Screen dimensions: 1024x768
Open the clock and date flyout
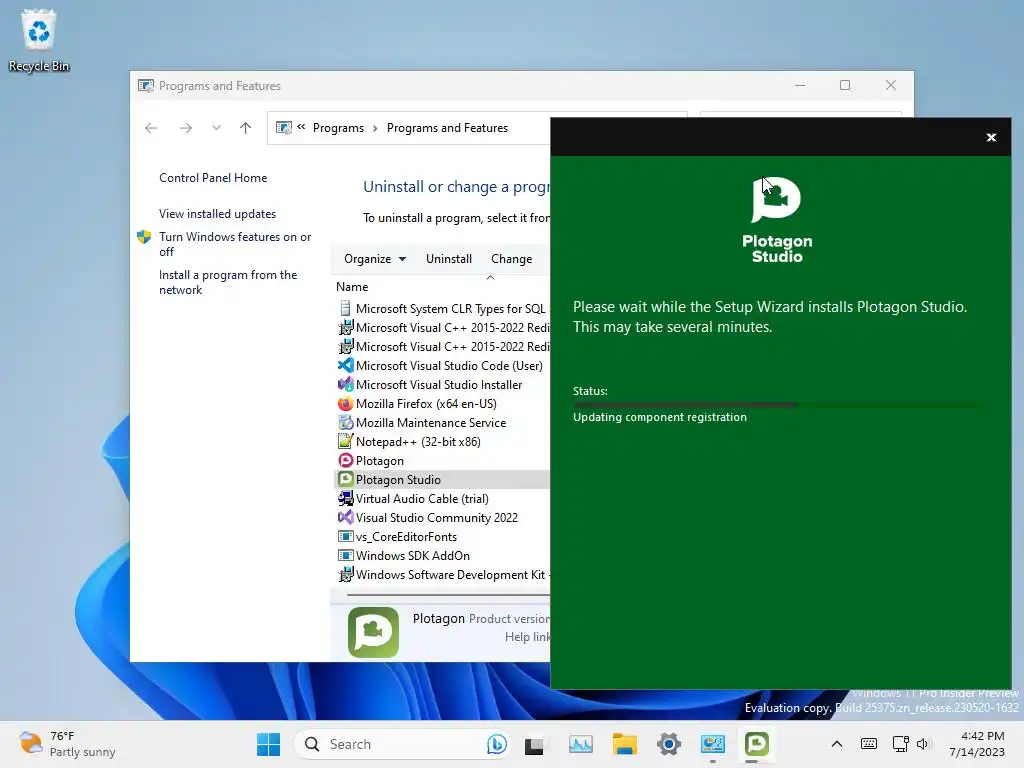(977, 744)
